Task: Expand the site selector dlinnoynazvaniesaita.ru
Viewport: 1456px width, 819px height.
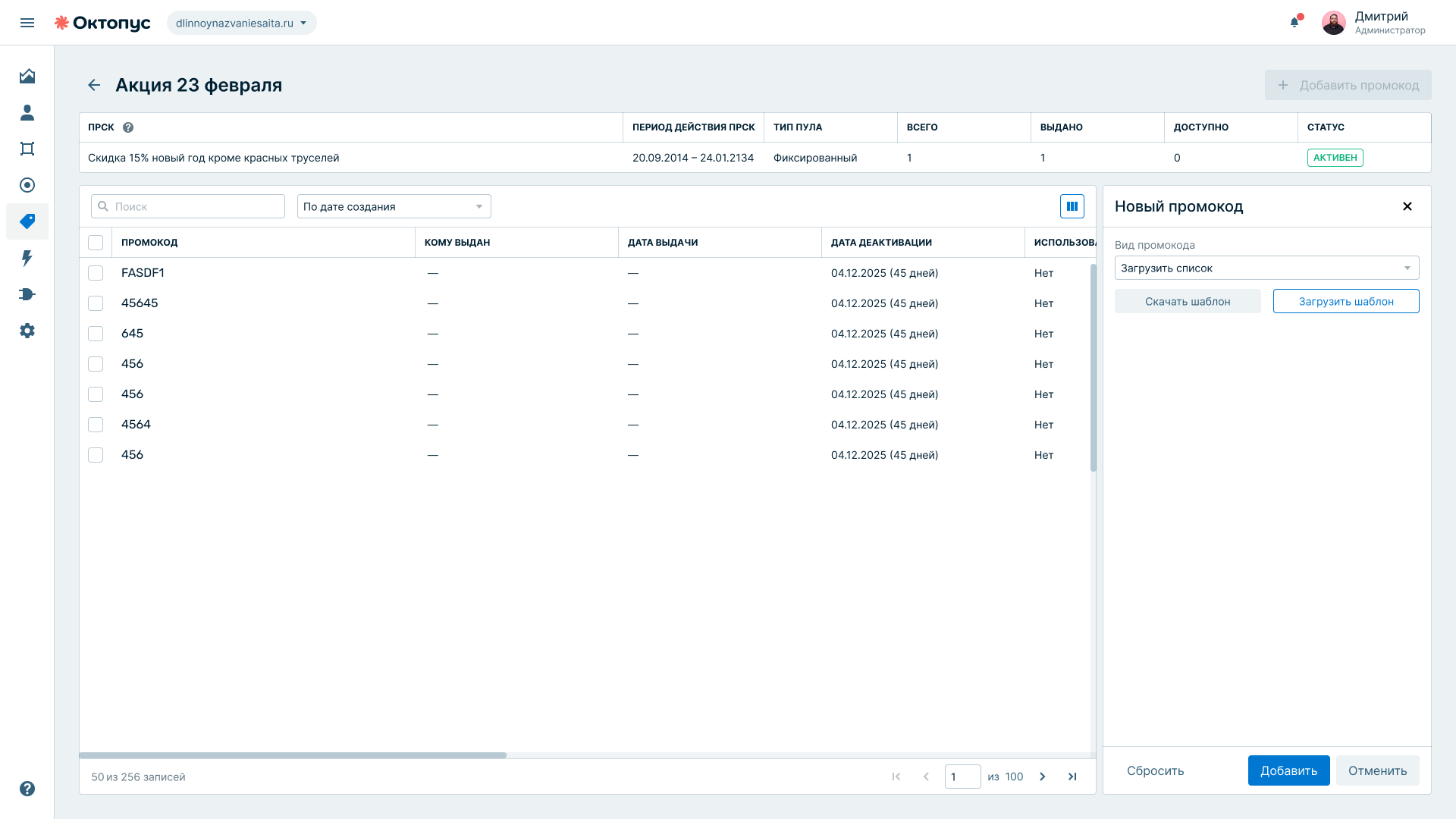Action: point(242,23)
